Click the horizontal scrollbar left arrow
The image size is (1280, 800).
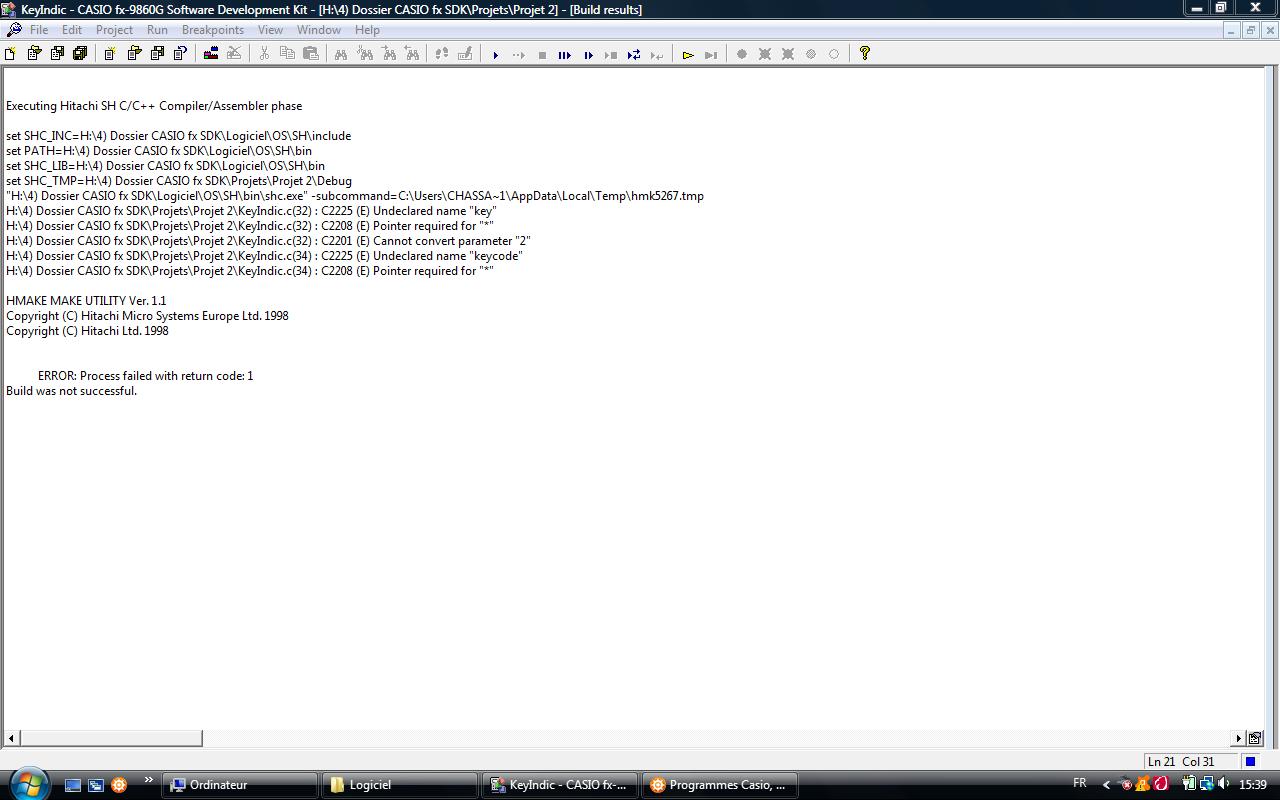click(12, 738)
